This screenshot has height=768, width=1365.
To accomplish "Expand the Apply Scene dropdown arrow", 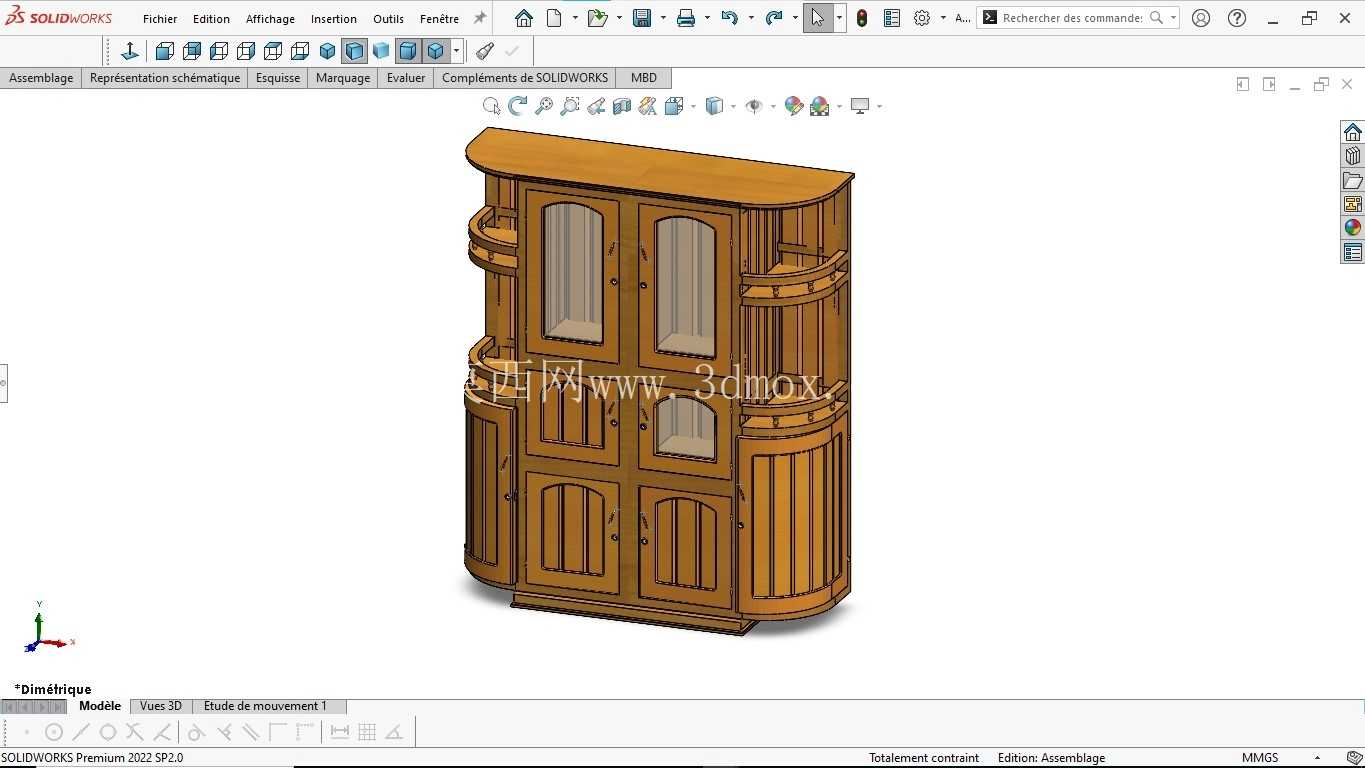I will point(839,106).
